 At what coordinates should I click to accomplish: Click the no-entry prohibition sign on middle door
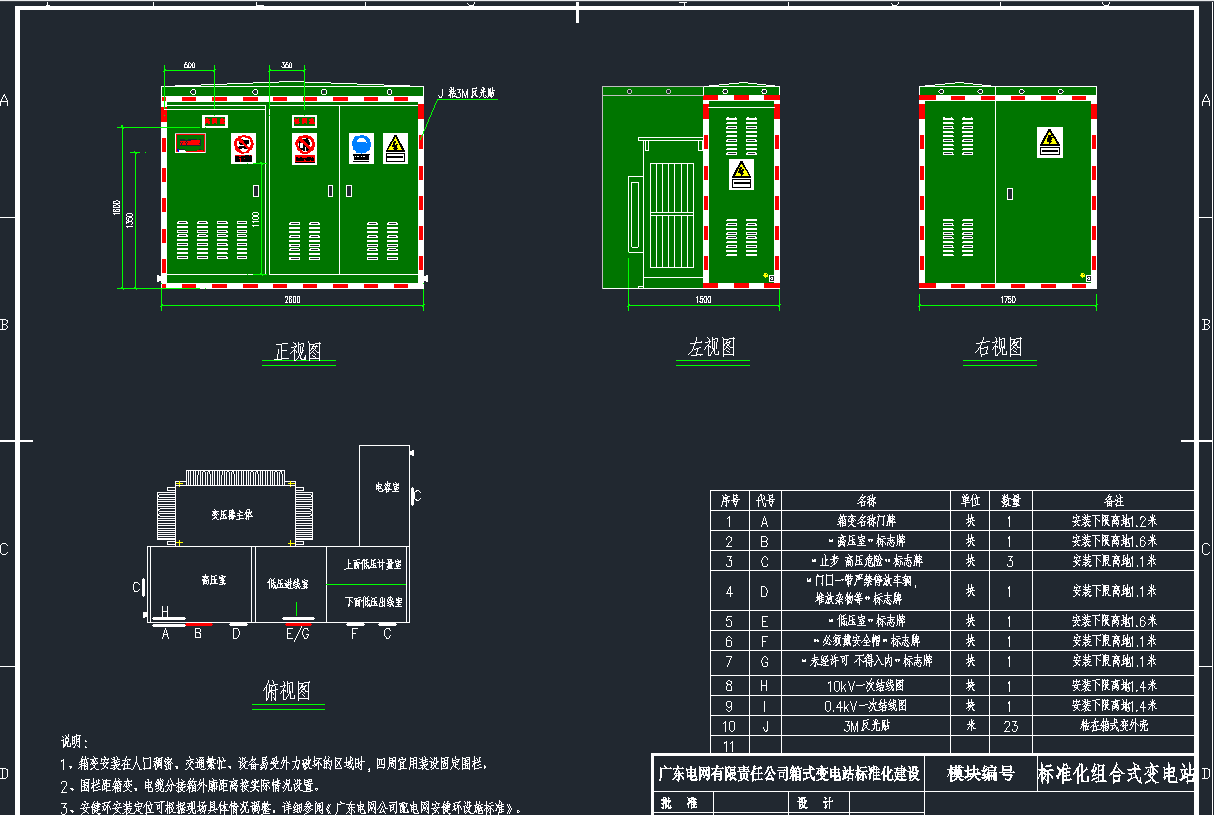pyautogui.click(x=304, y=148)
